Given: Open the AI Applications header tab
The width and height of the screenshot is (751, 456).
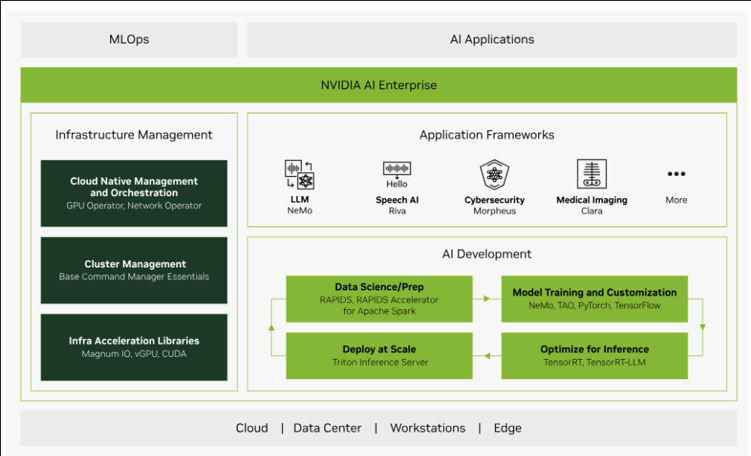Looking at the screenshot, I should click(x=492, y=40).
